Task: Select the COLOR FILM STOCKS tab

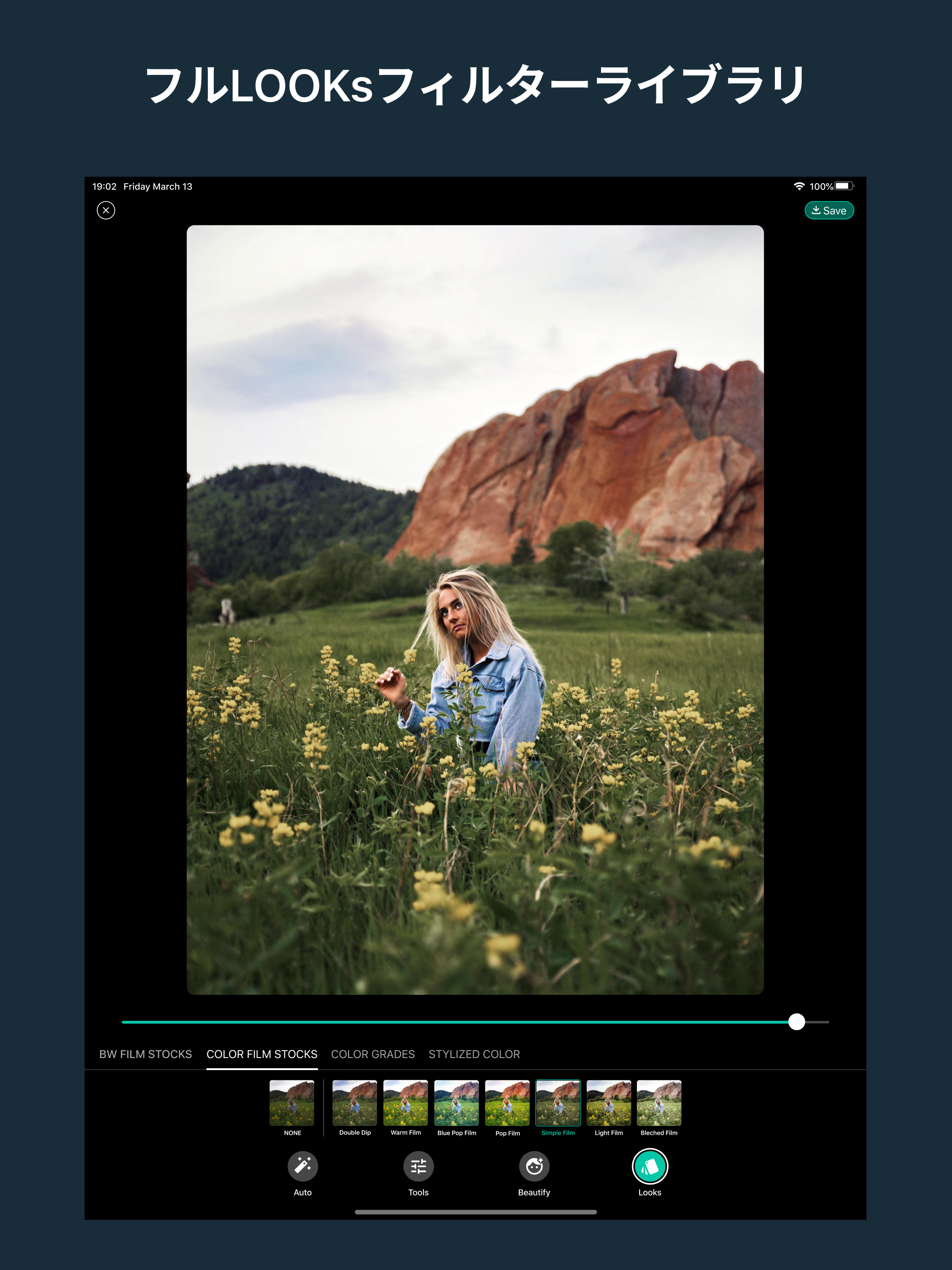Action: click(262, 1054)
